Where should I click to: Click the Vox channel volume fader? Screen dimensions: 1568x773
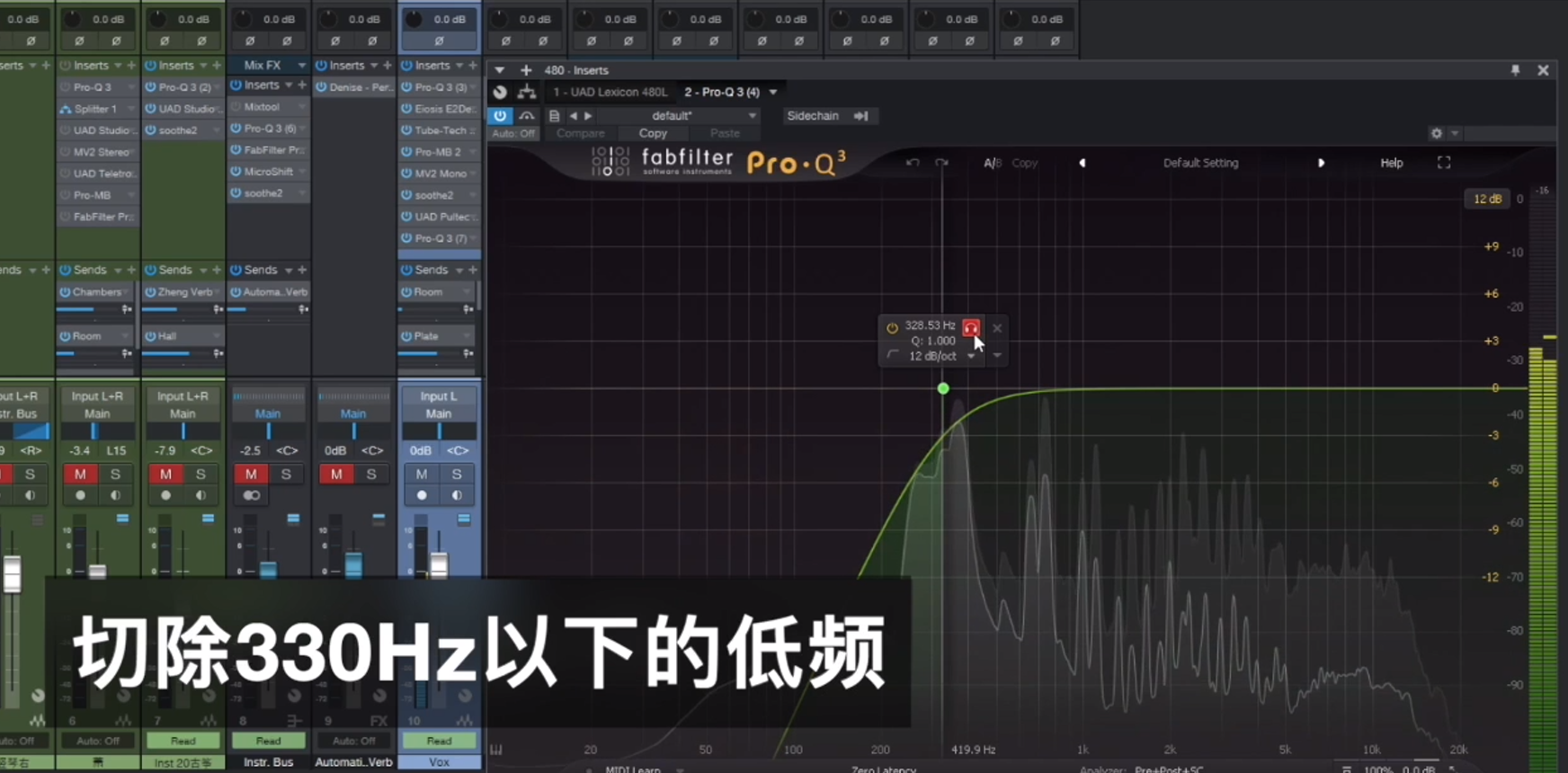coord(439,564)
